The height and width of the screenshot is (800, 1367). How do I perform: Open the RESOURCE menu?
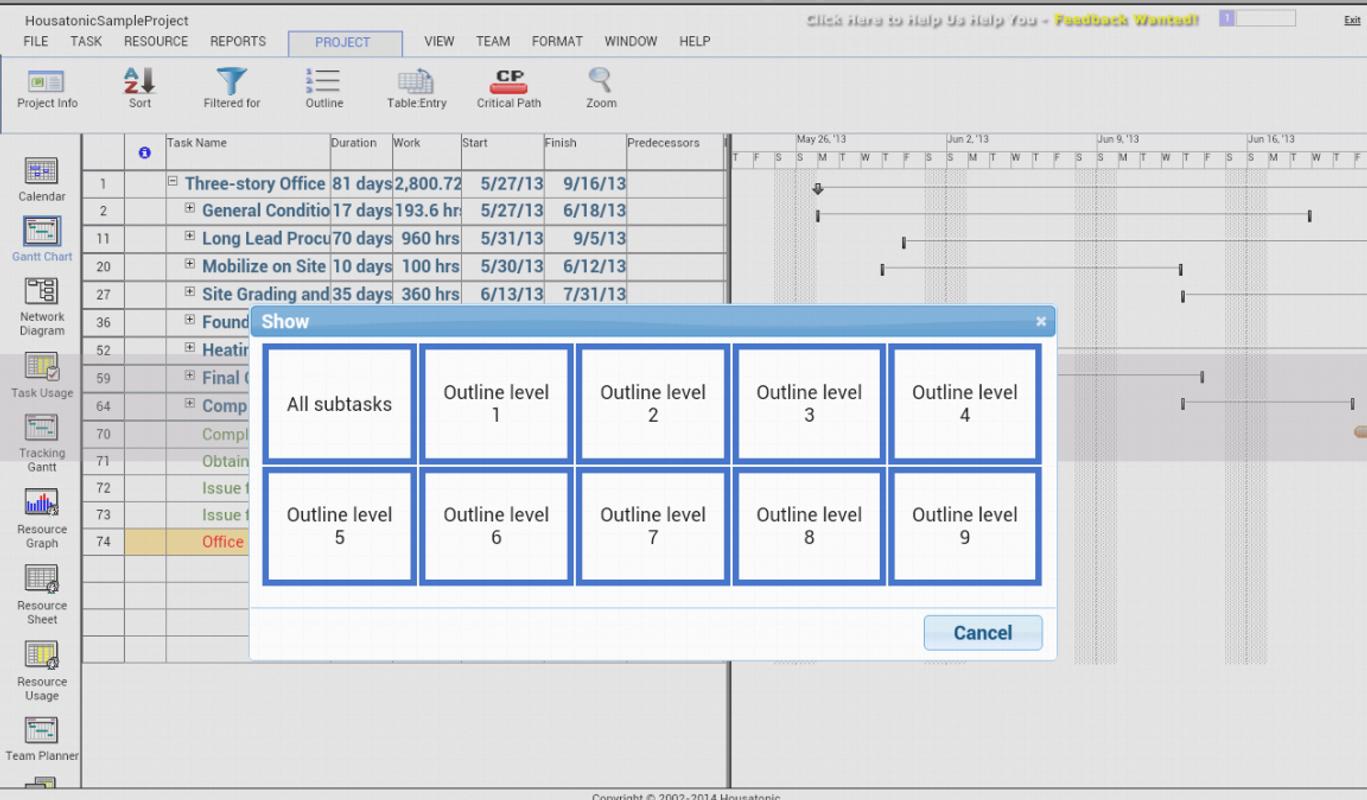156,42
